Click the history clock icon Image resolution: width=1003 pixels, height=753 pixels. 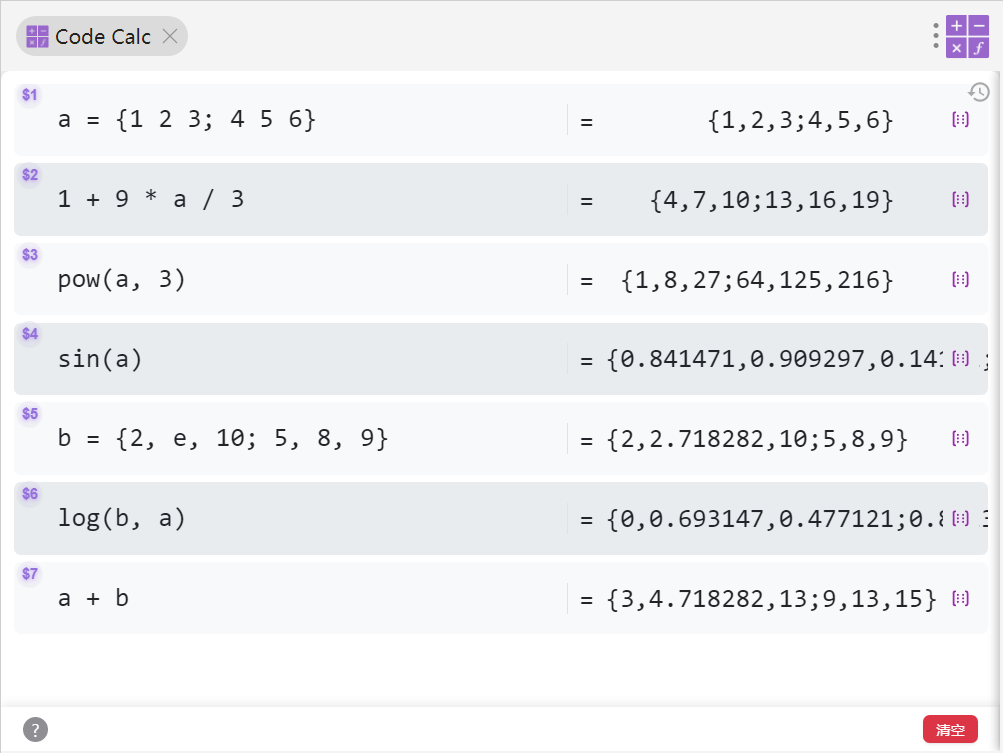[x=979, y=92]
